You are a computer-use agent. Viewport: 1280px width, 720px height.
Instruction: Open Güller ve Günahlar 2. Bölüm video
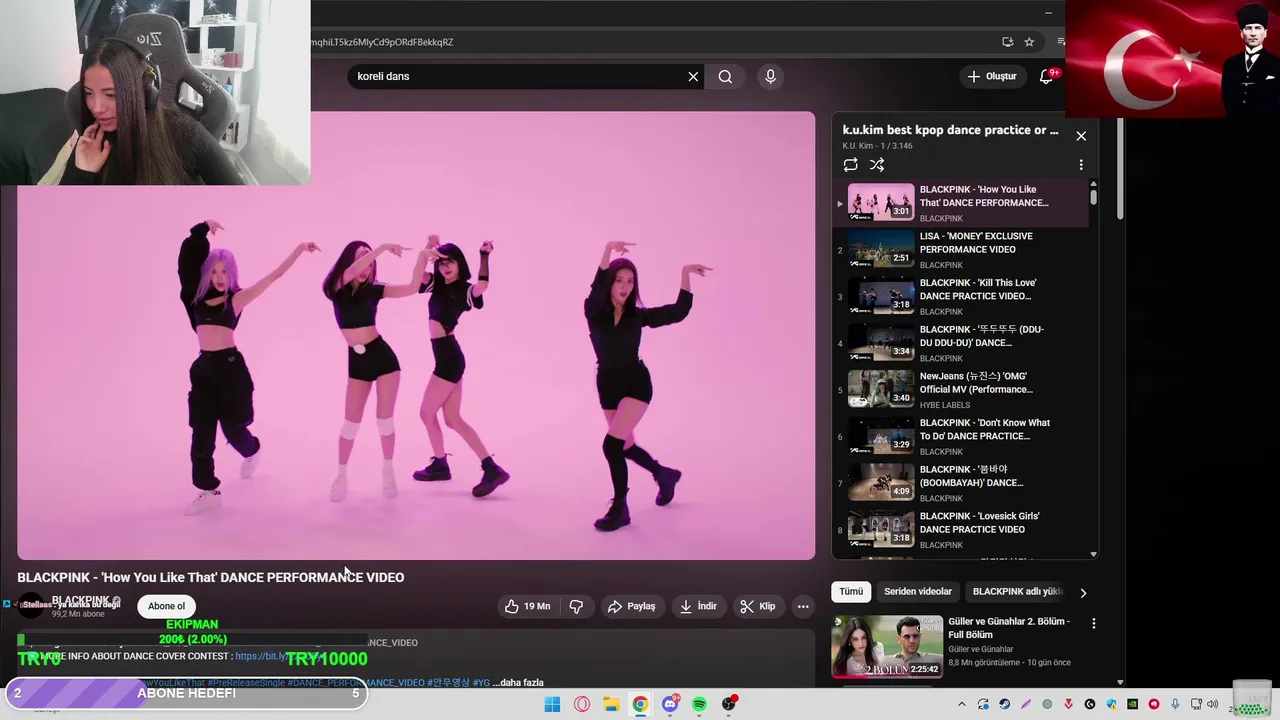click(886, 646)
